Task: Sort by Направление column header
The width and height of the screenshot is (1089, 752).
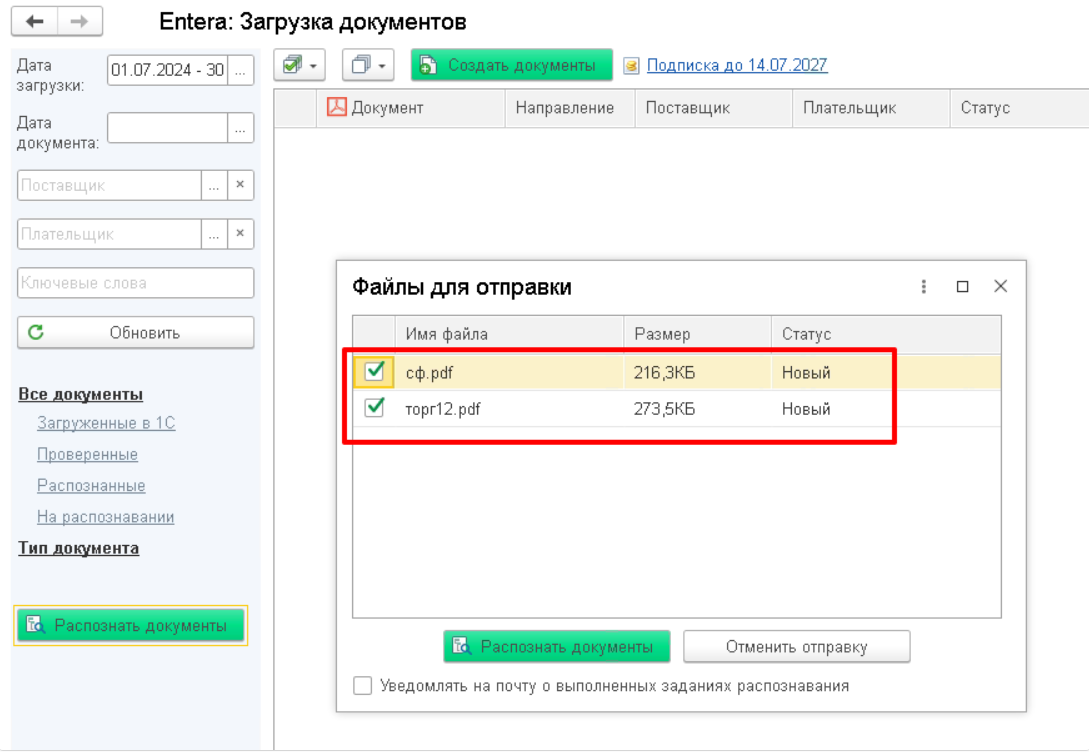Action: [570, 108]
